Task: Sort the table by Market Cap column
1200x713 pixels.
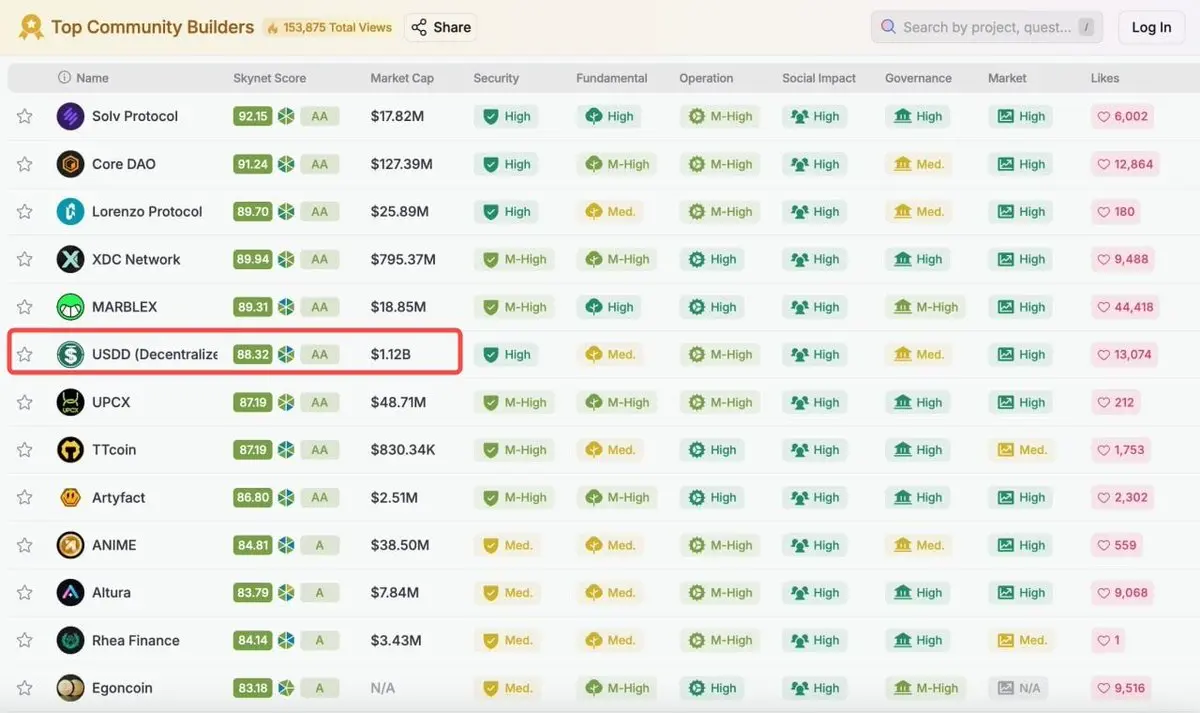Action: click(403, 78)
